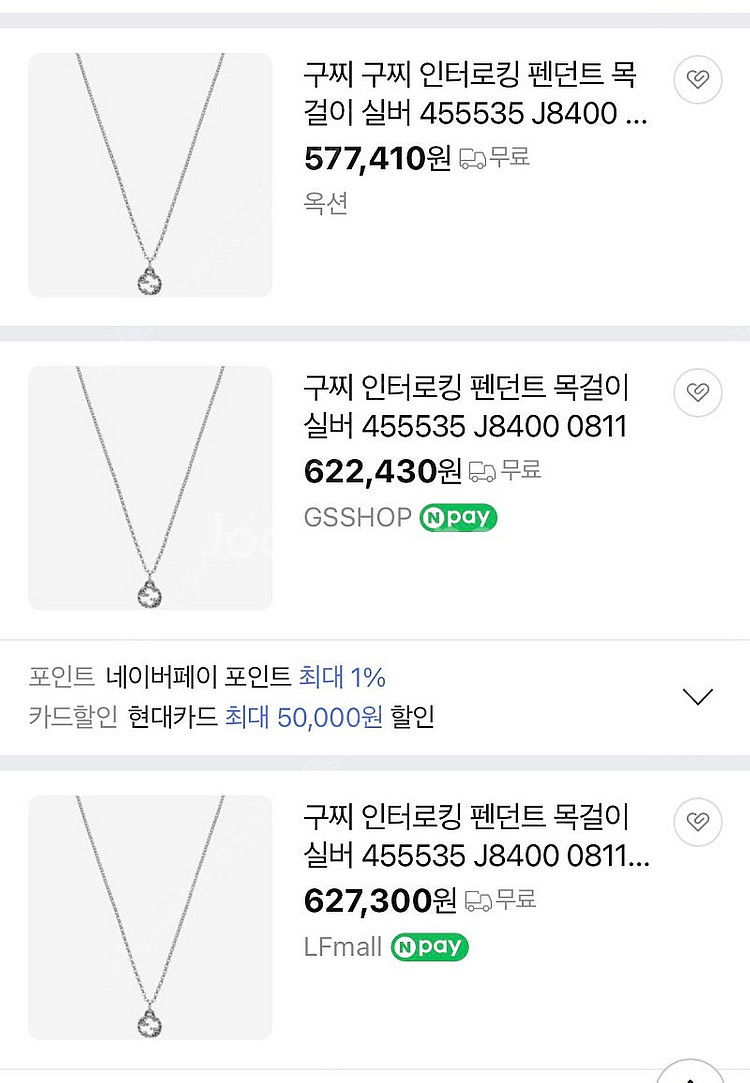750x1083 pixels.
Task: Toggle wishlist heart on GSSHOP listing
Action: (x=698, y=392)
